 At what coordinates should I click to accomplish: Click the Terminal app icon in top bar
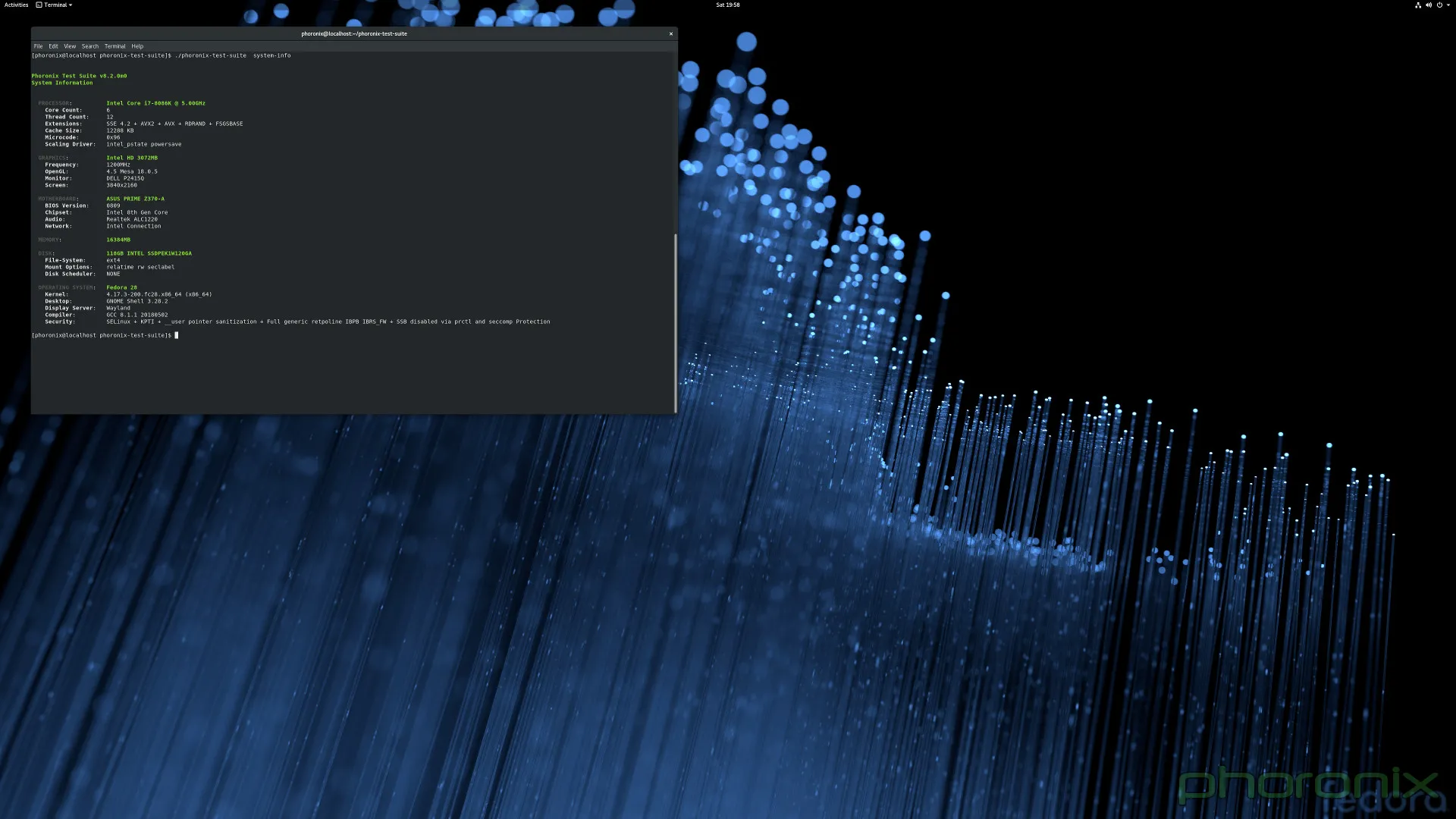click(x=39, y=5)
